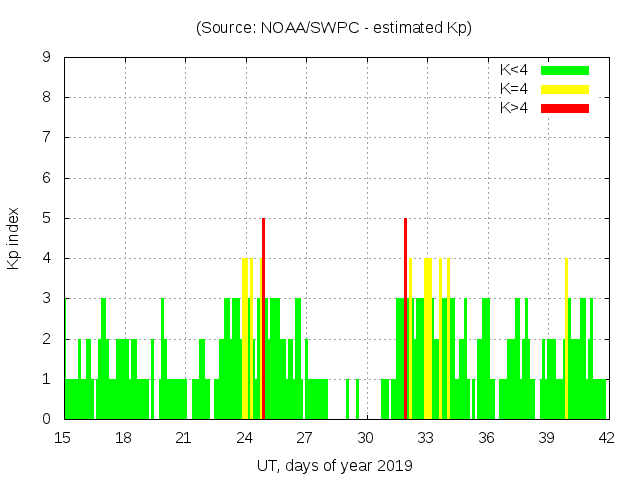Click the isolated yellow bar near day 40
The width and height of the screenshot is (640, 480).
click(566, 338)
